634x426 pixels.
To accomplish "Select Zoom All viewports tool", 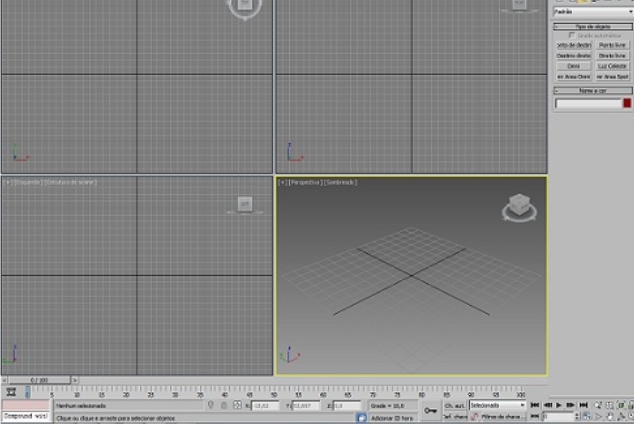I will [610, 405].
